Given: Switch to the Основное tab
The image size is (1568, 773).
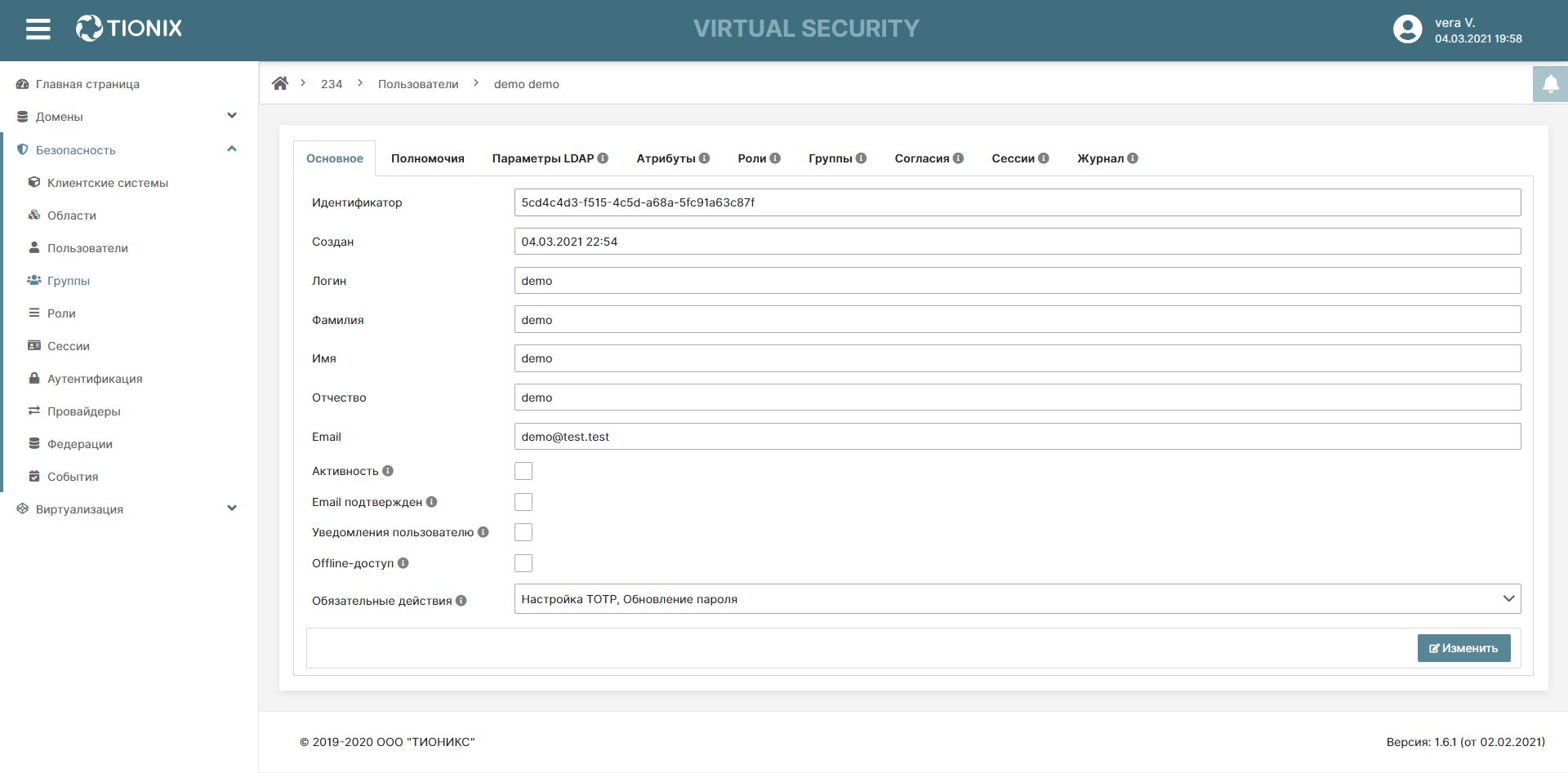Looking at the screenshot, I should (335, 158).
